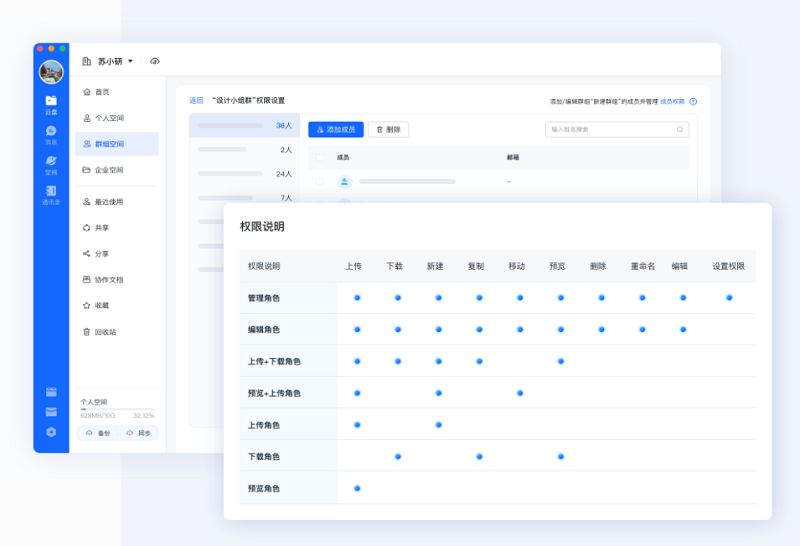Click the 返回 back link
This screenshot has height=546, width=800.
coord(196,101)
